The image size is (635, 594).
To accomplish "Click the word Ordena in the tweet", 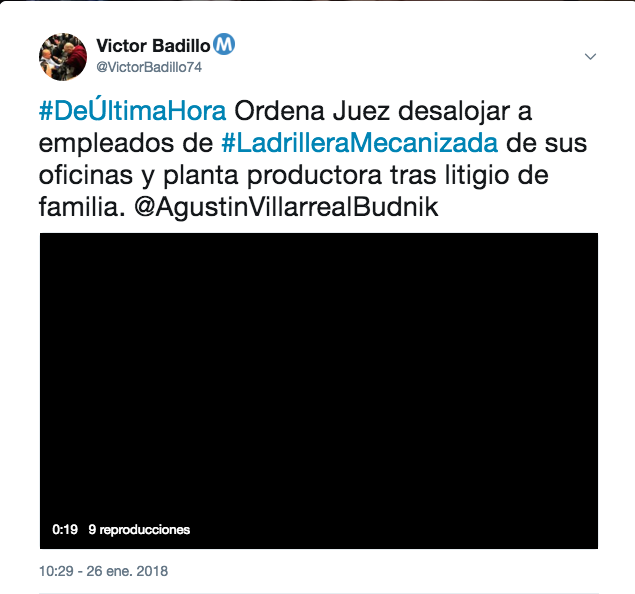I will click(x=280, y=111).
